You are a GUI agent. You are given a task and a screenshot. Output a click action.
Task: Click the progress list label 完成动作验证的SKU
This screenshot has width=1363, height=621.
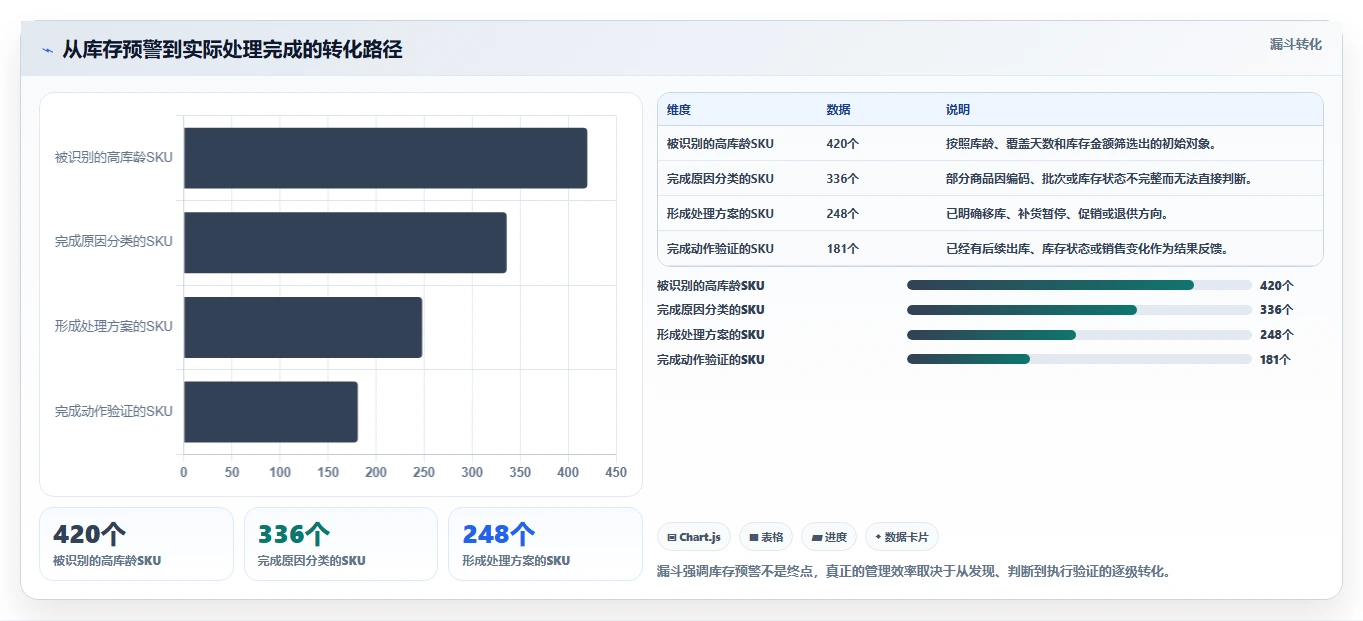[x=711, y=360]
